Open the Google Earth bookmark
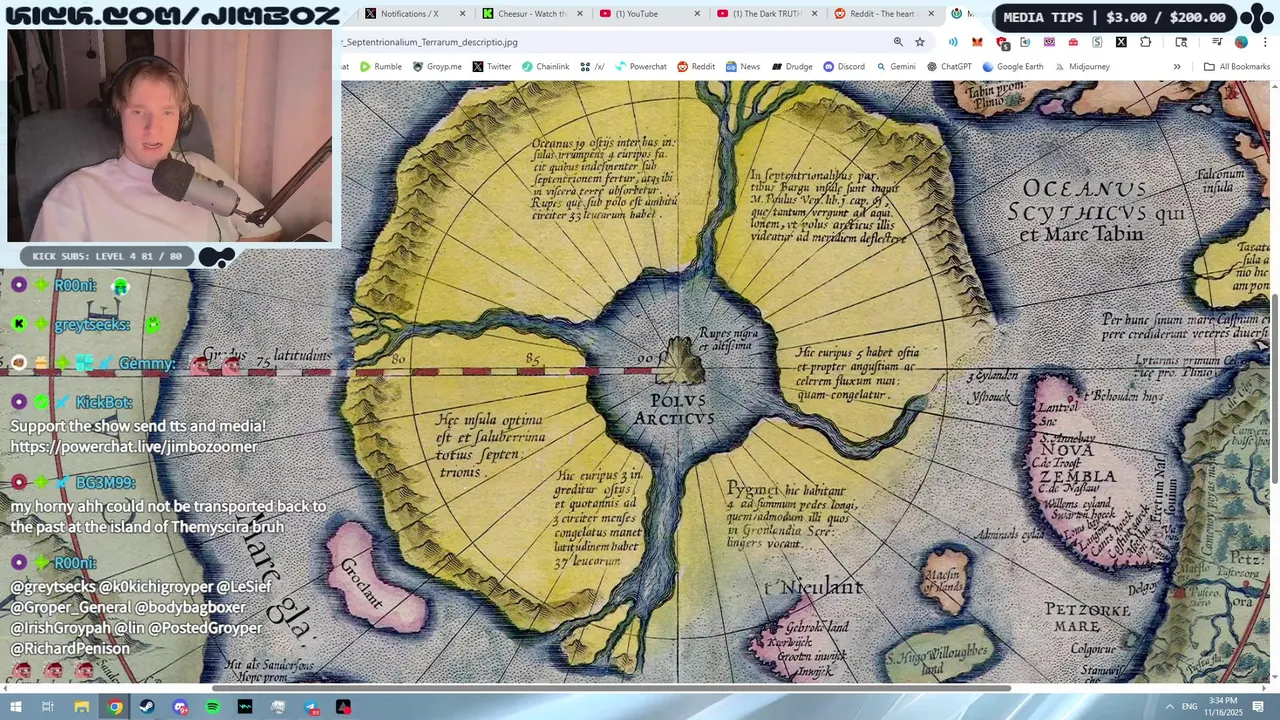The width and height of the screenshot is (1280, 720). [x=1013, y=67]
